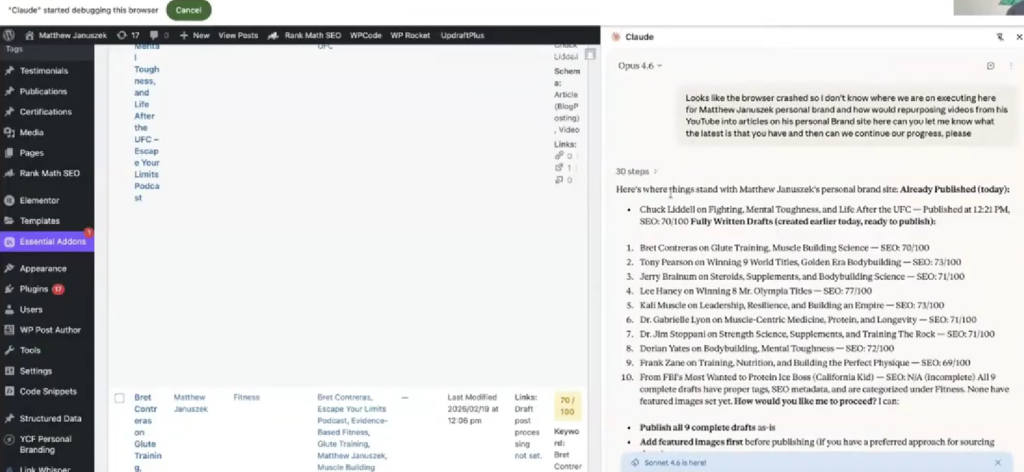Cancel Claude's browser debugging
Screen dimensions: 1024x472
coord(188,10)
